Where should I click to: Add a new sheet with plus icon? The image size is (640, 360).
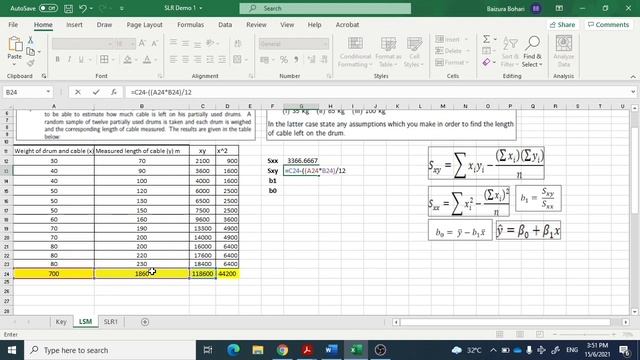pyautogui.click(x=144, y=322)
